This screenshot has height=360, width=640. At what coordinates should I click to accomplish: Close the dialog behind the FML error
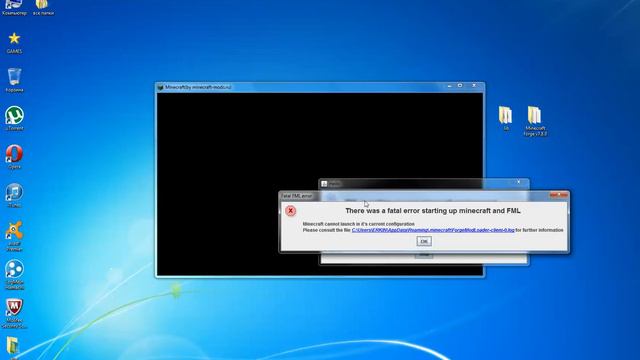518,182
